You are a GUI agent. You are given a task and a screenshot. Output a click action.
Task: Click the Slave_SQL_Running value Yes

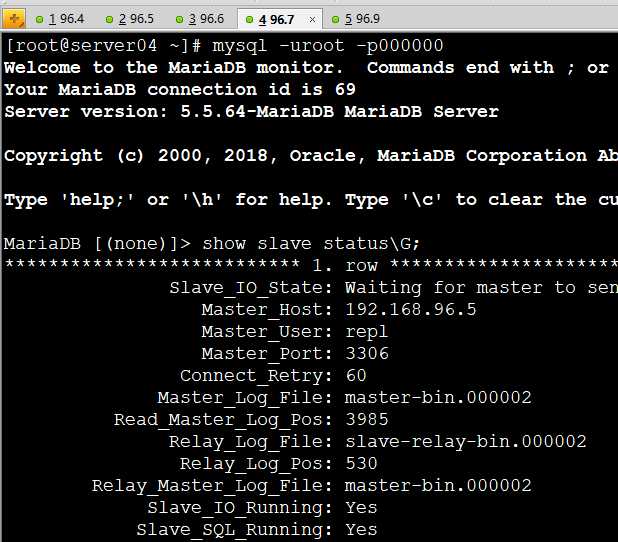point(361,530)
